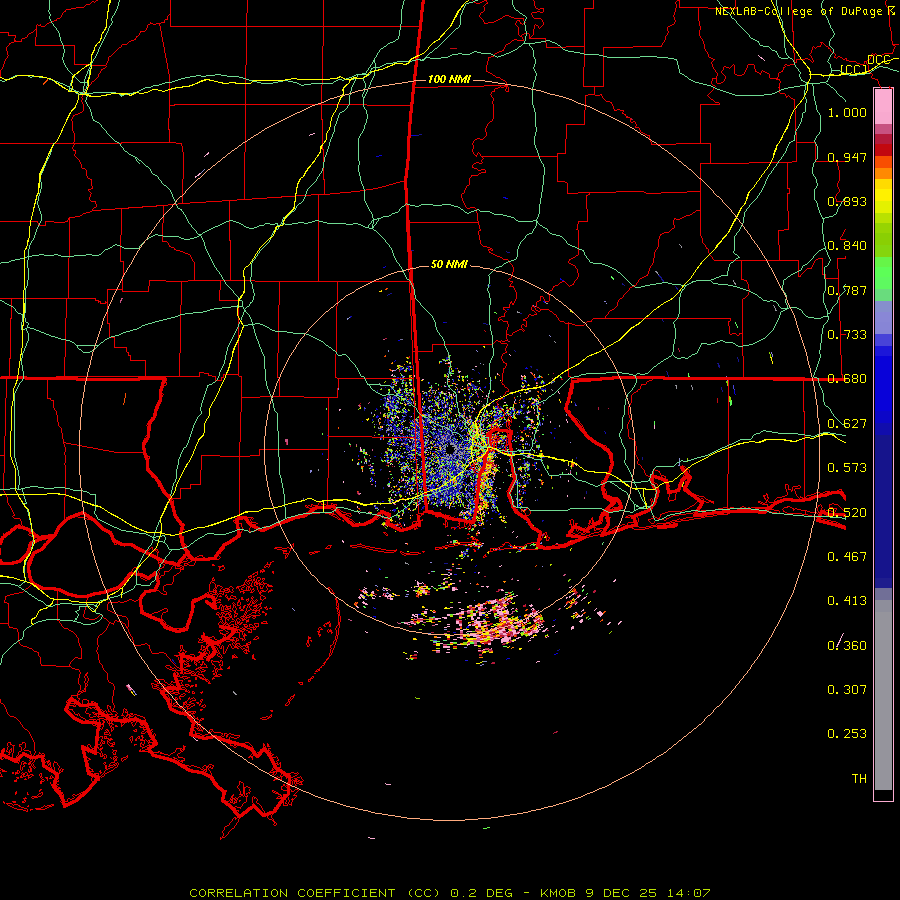
Task: Click the 0.573 color scale label
Action: pos(847,468)
